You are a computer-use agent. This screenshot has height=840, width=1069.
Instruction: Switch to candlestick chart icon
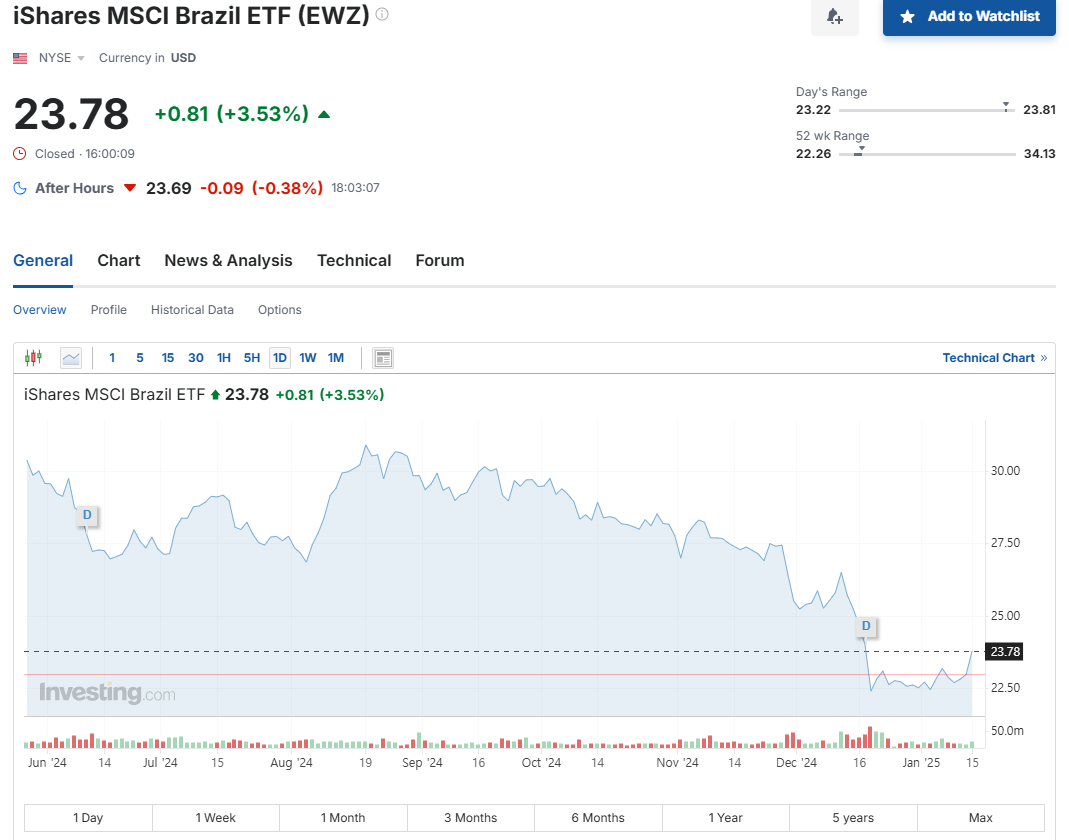click(33, 357)
